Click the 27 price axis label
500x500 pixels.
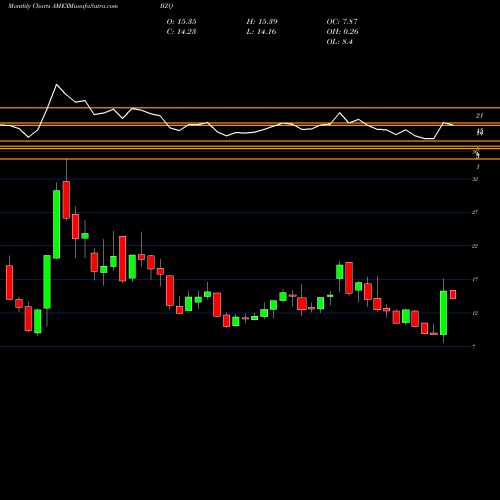point(475,212)
